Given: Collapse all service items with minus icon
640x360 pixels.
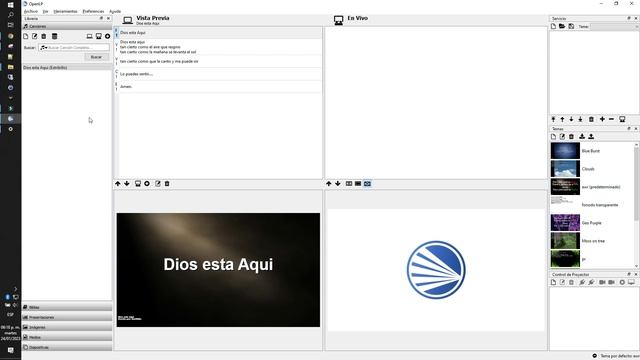Looking at the screenshot, I should click(x=611, y=119).
